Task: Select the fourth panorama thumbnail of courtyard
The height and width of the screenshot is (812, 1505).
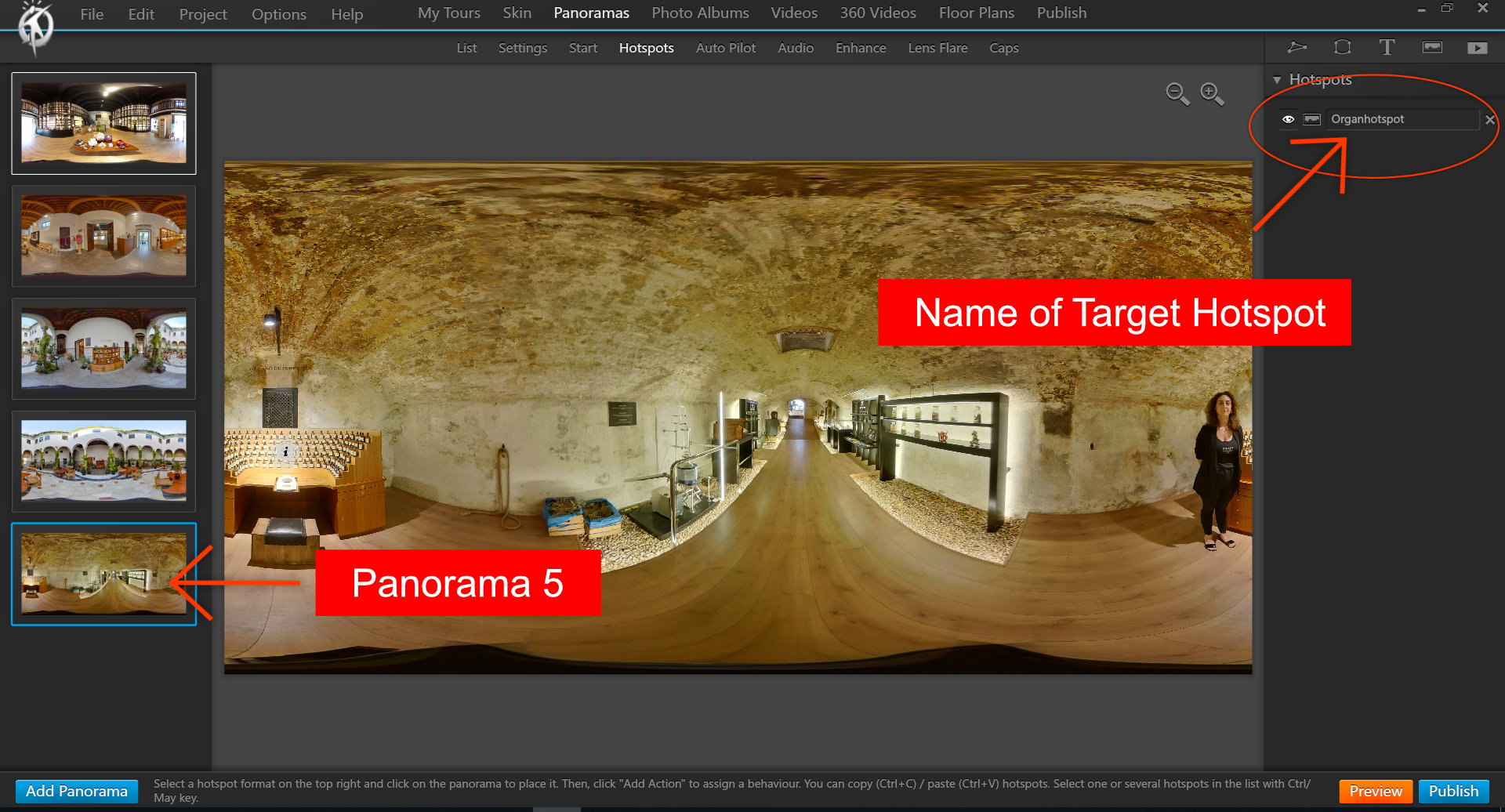Action: [103, 462]
